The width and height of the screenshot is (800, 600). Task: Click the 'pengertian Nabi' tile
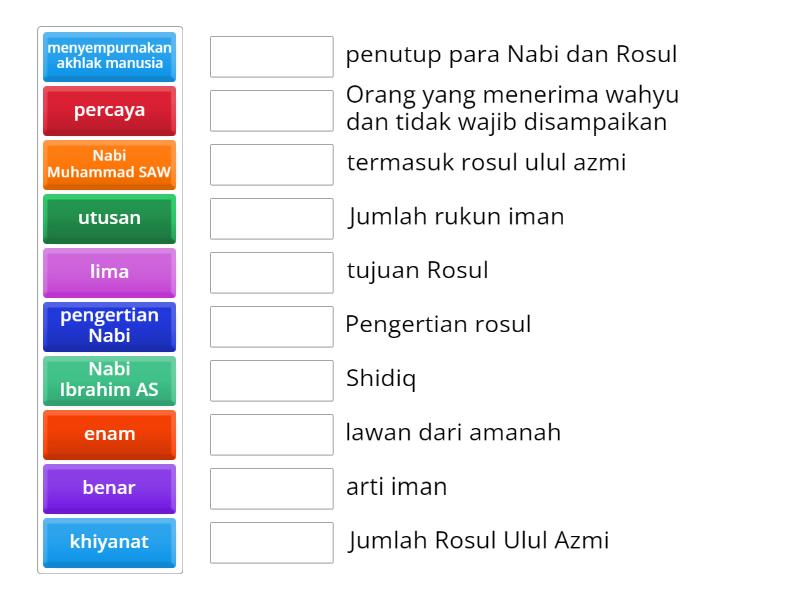tap(109, 326)
